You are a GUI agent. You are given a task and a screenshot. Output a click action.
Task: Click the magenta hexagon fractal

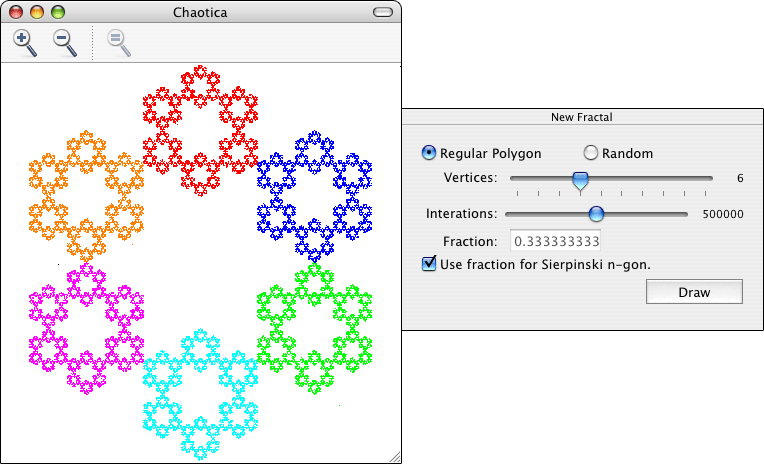pyautogui.click(x=86, y=329)
